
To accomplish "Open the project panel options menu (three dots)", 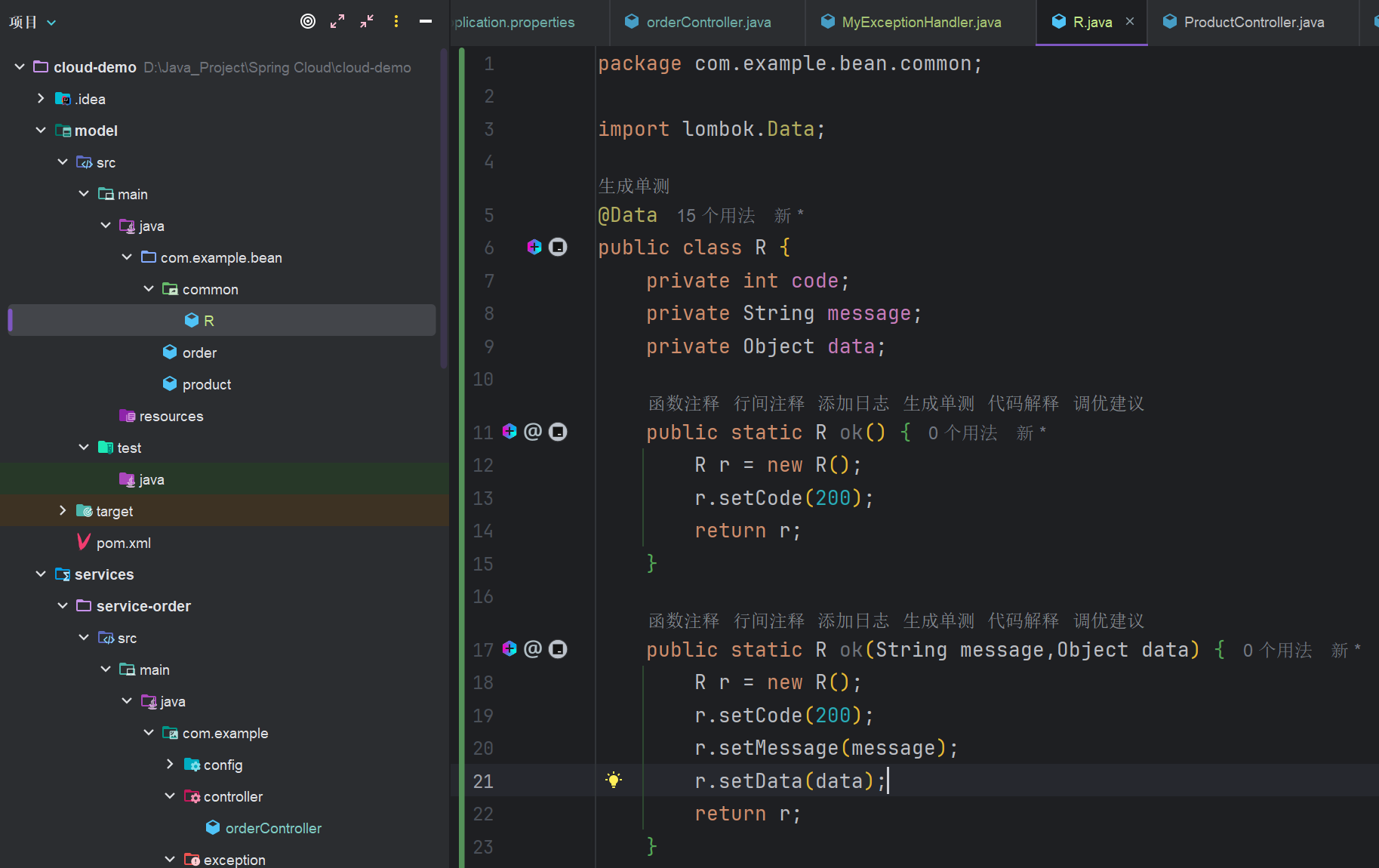I will tap(396, 21).
